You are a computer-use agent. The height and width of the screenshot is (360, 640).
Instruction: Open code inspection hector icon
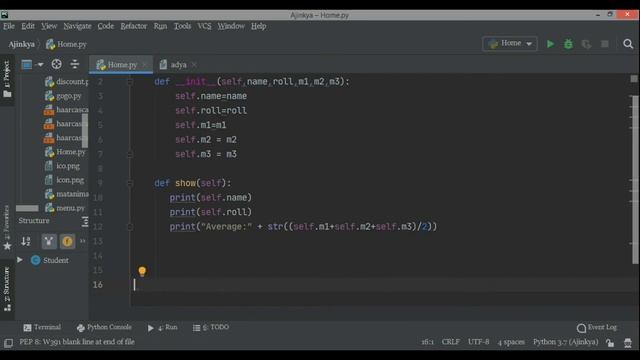pyautogui.click(x=628, y=342)
